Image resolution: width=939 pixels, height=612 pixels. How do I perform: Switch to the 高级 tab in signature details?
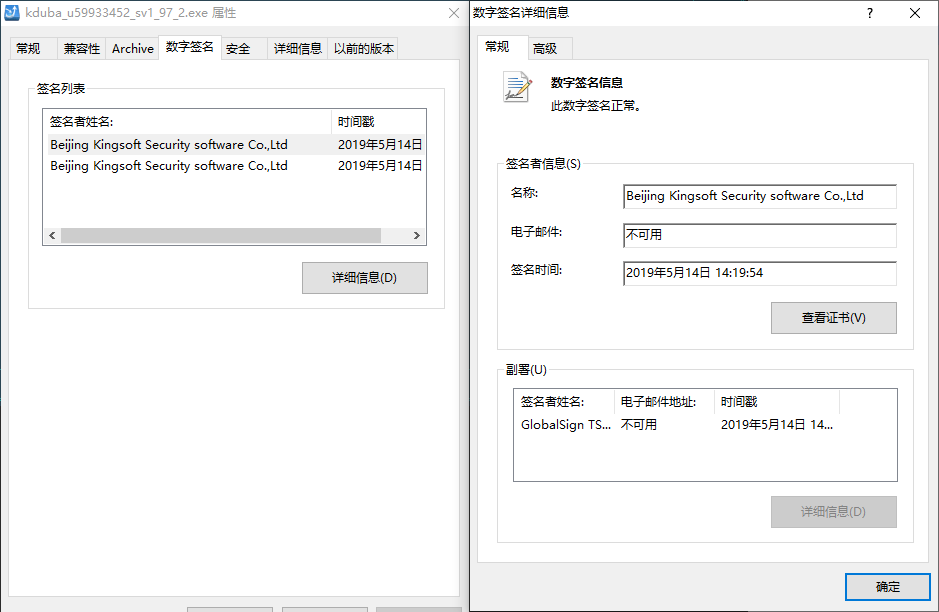pos(545,48)
